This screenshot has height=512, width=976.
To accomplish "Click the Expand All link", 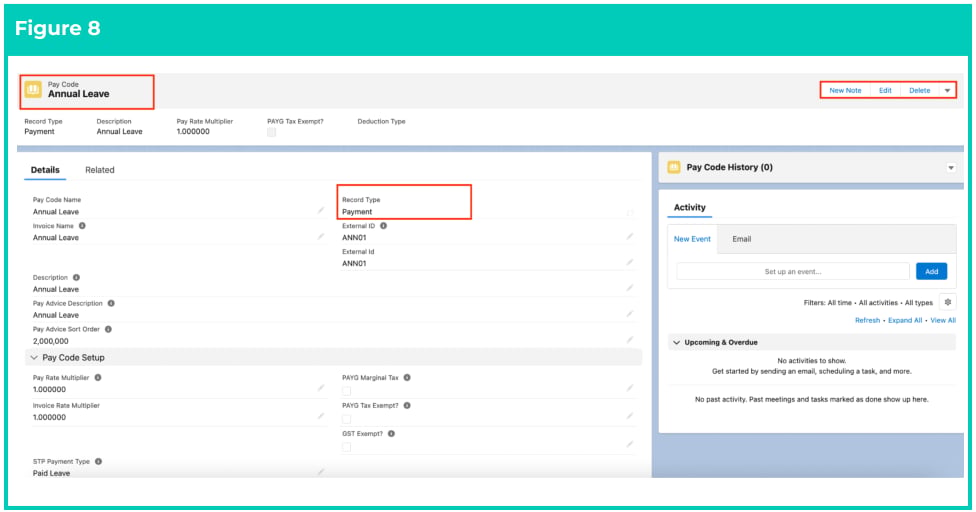I will pos(904,320).
